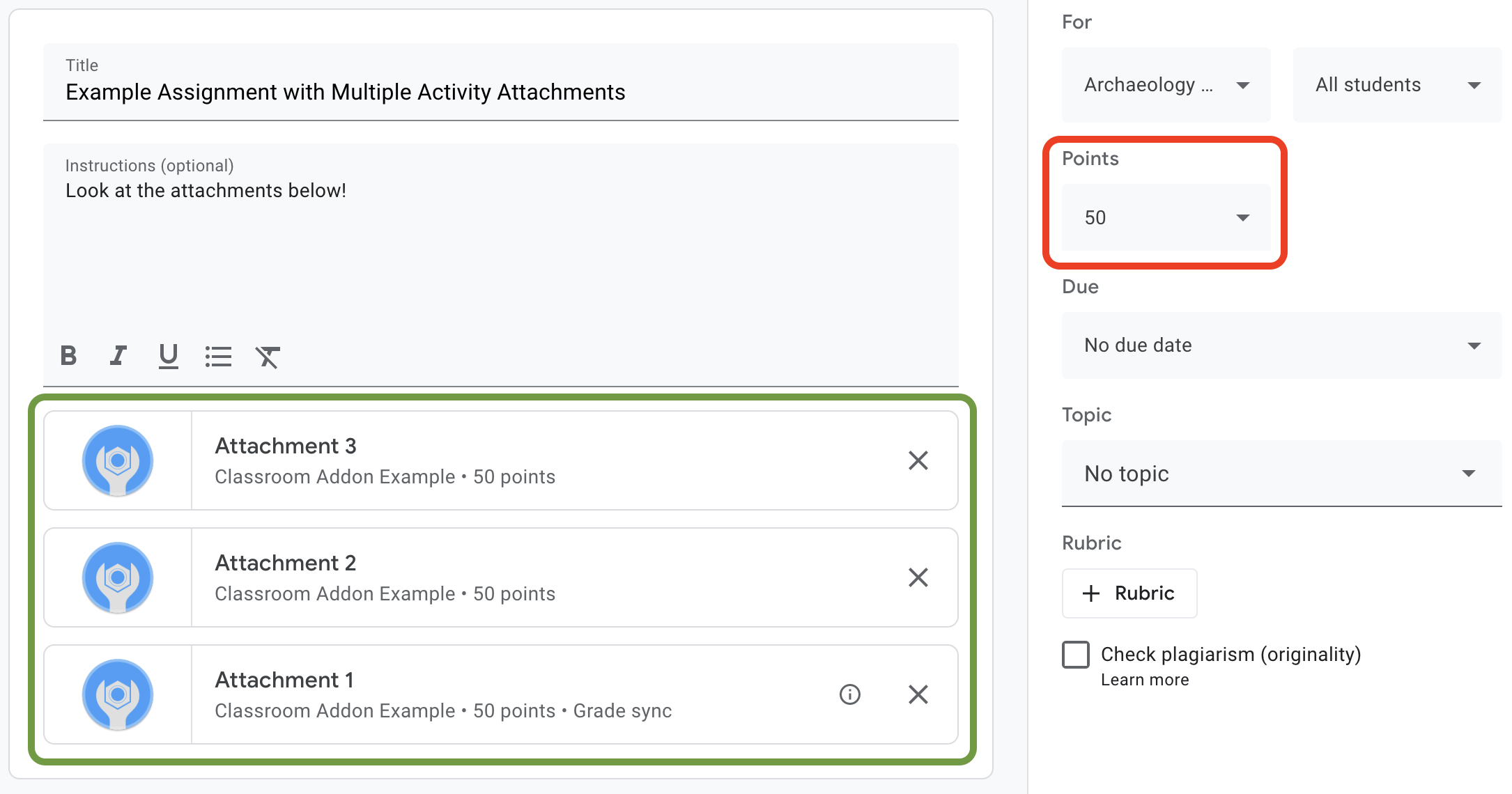1512x794 pixels.
Task: Click the Classroom Addon icon for Attachment 2
Action: [x=118, y=577]
